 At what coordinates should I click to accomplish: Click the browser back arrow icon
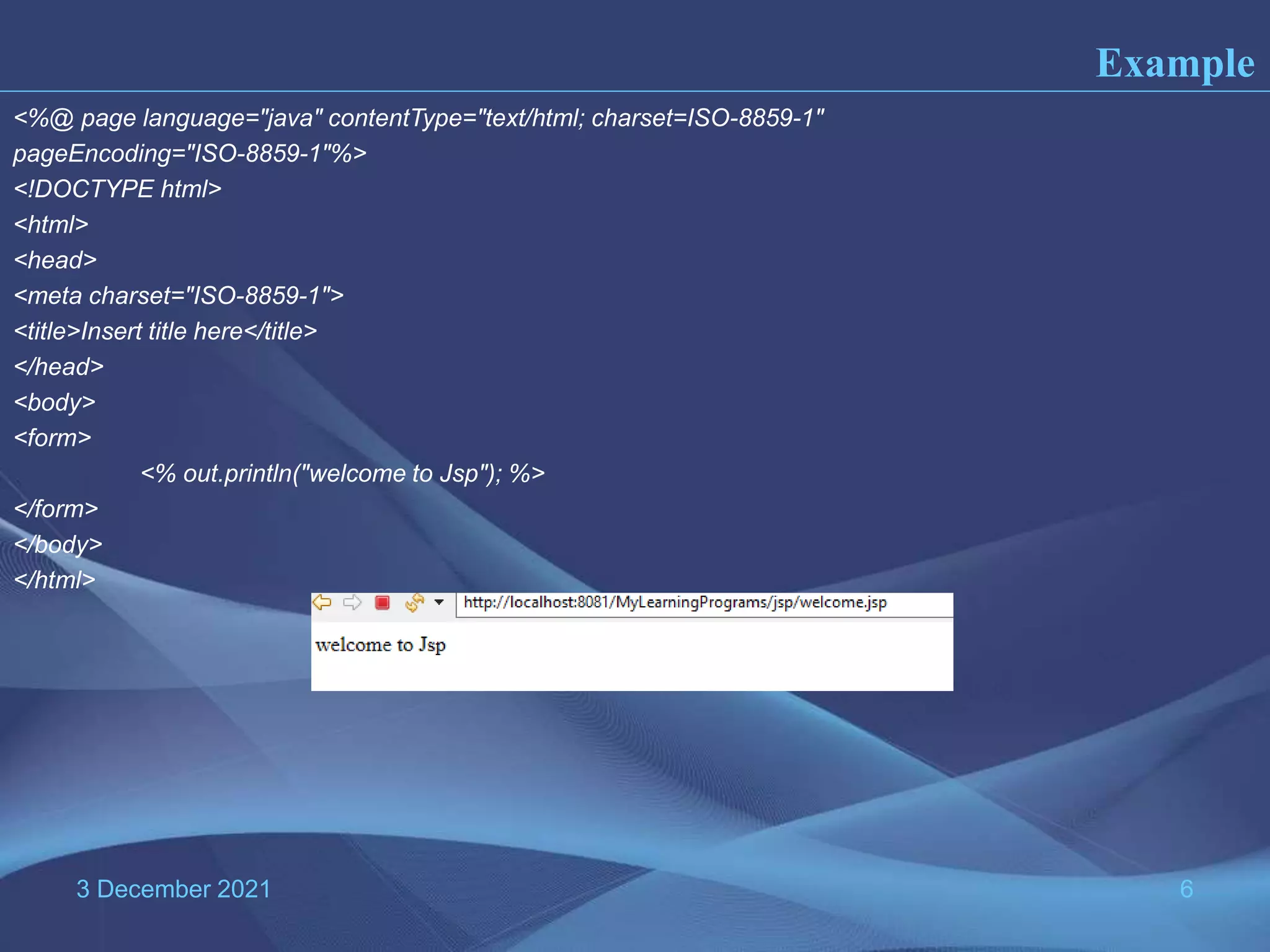[x=322, y=602]
